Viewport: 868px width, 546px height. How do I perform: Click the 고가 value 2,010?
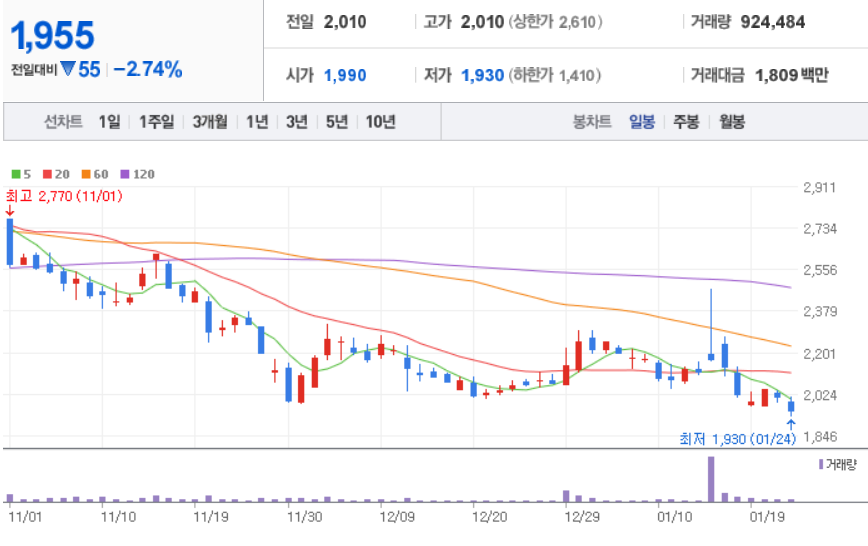[482, 22]
